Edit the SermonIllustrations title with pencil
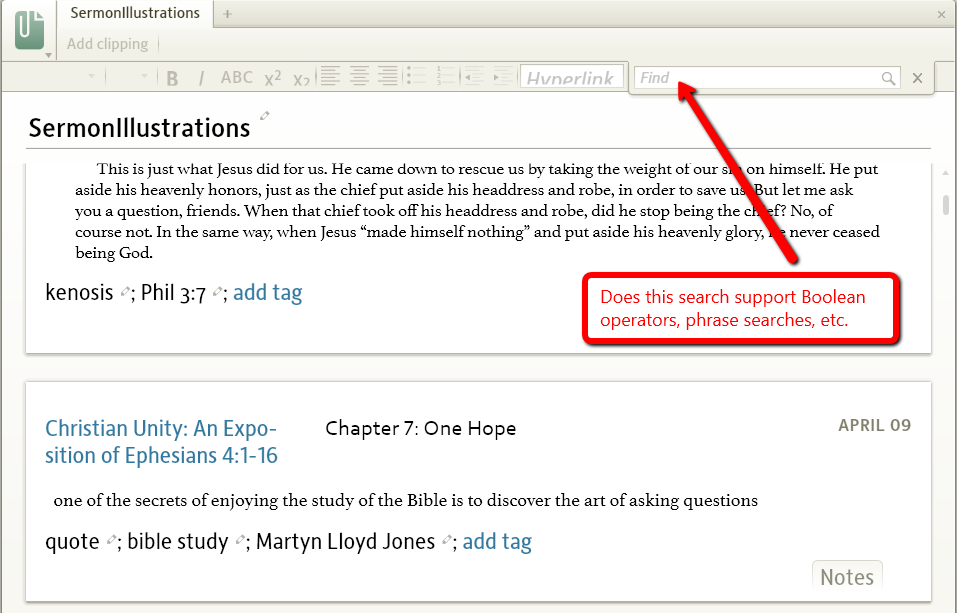 [x=264, y=115]
